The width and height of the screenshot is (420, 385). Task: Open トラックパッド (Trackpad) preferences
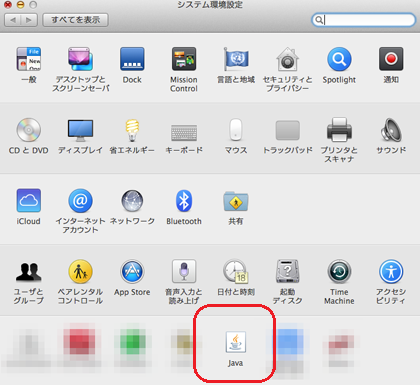[287, 130]
